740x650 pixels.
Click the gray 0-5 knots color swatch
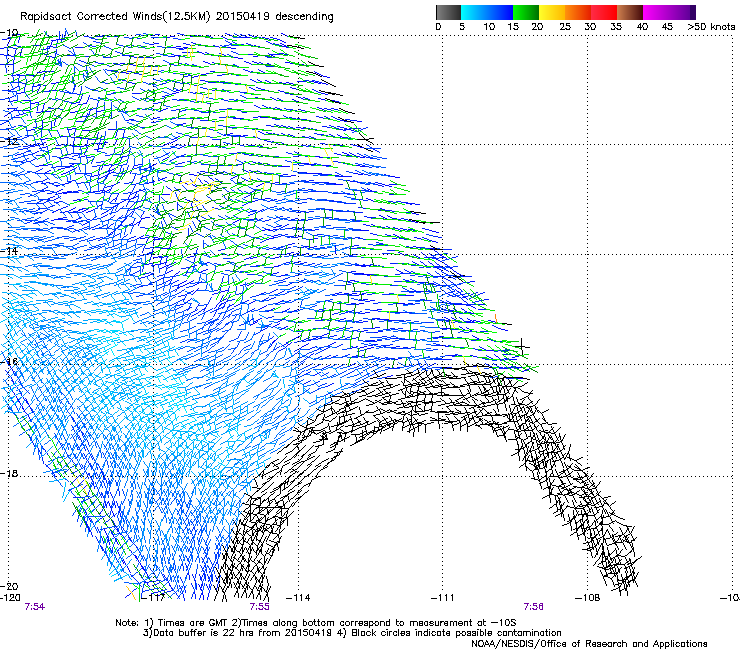448,12
